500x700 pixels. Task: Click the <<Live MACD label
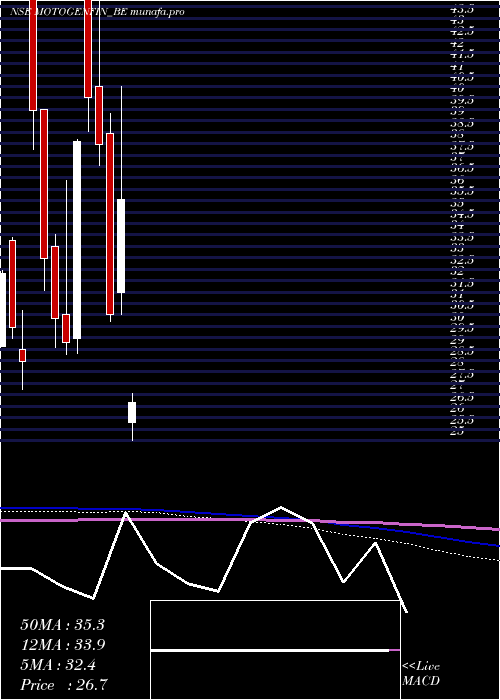tap(421, 674)
